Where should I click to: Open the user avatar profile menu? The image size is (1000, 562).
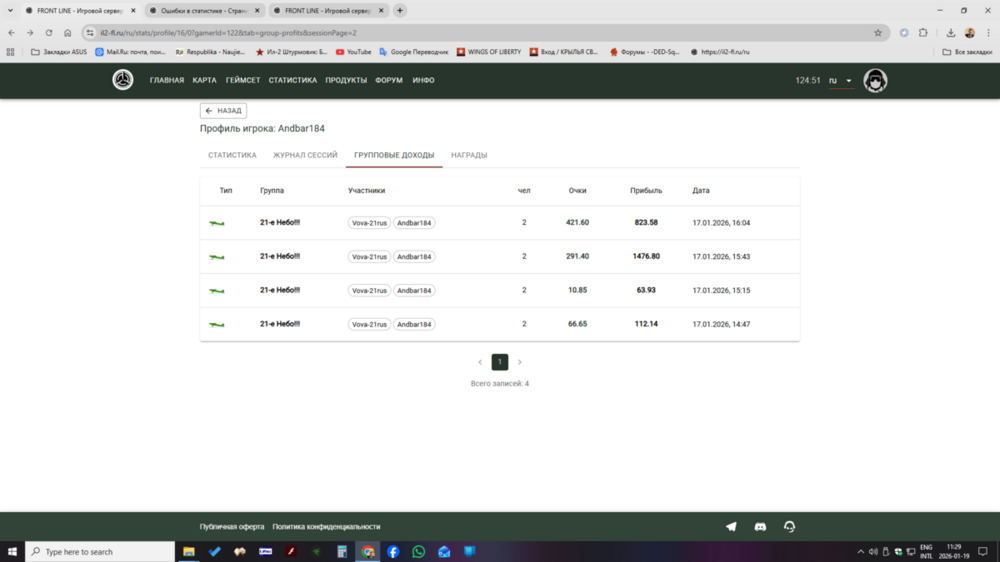pos(875,80)
